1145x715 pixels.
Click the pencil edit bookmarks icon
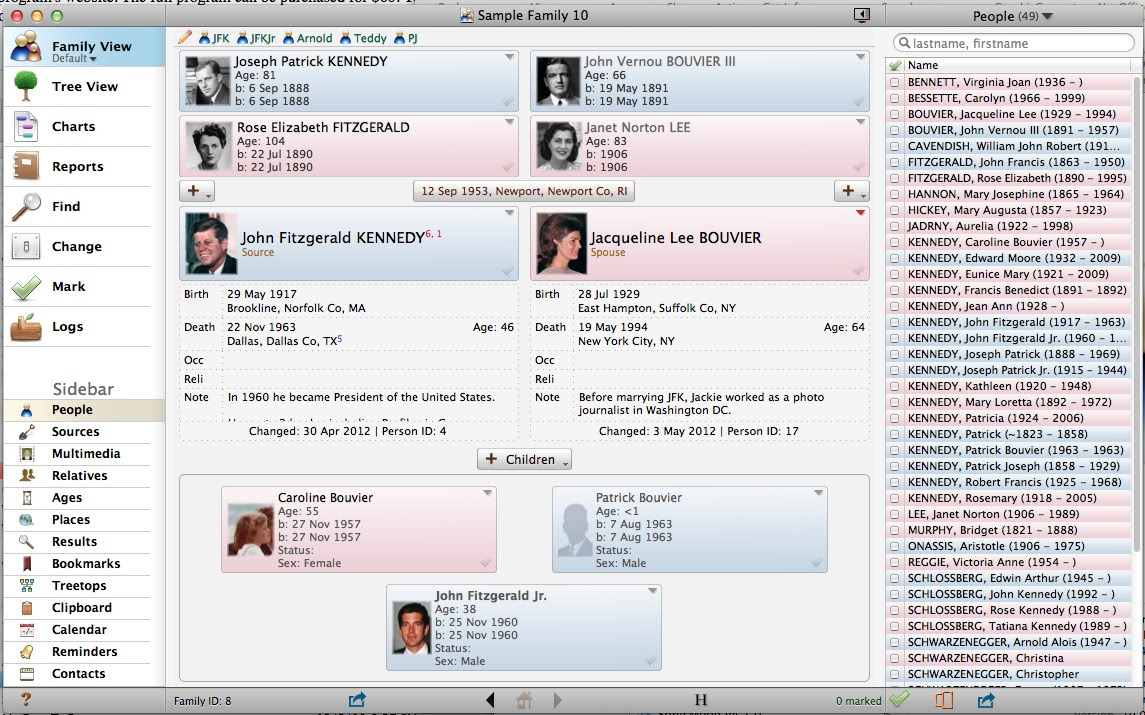(x=185, y=37)
